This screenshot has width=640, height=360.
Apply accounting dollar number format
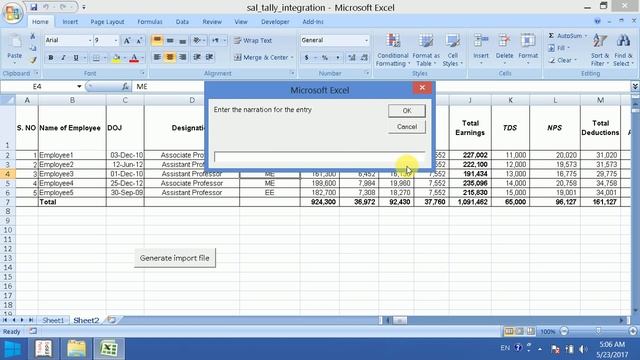click(x=307, y=58)
